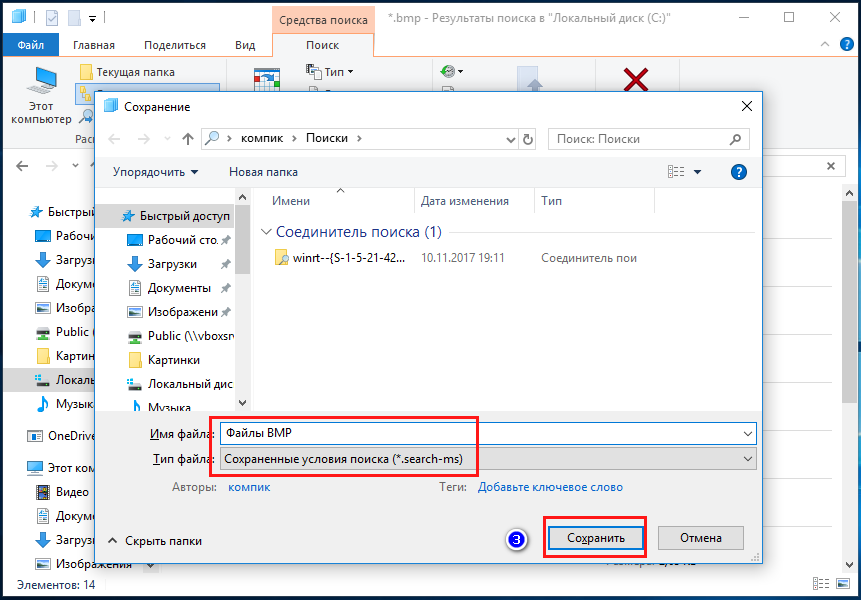Screen dimensions: 861x600
Task: Sort by the Имени column header
Action: (x=291, y=201)
